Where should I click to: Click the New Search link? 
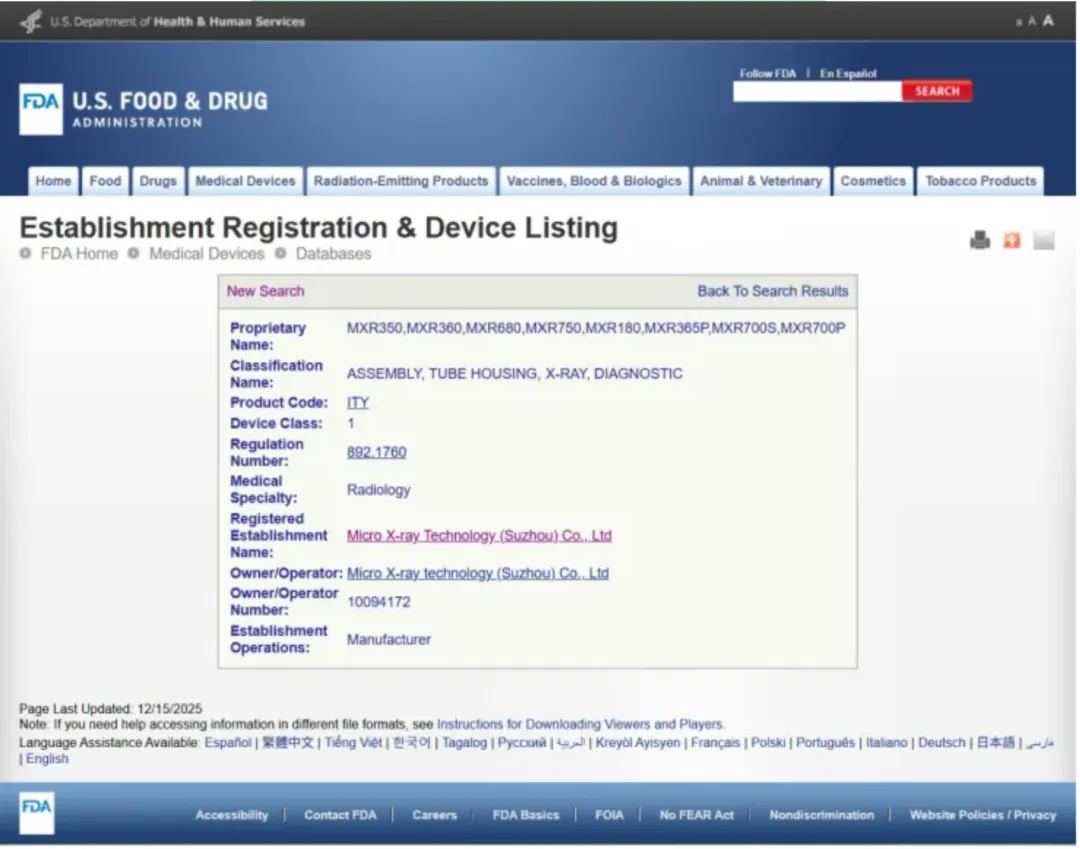click(x=265, y=291)
